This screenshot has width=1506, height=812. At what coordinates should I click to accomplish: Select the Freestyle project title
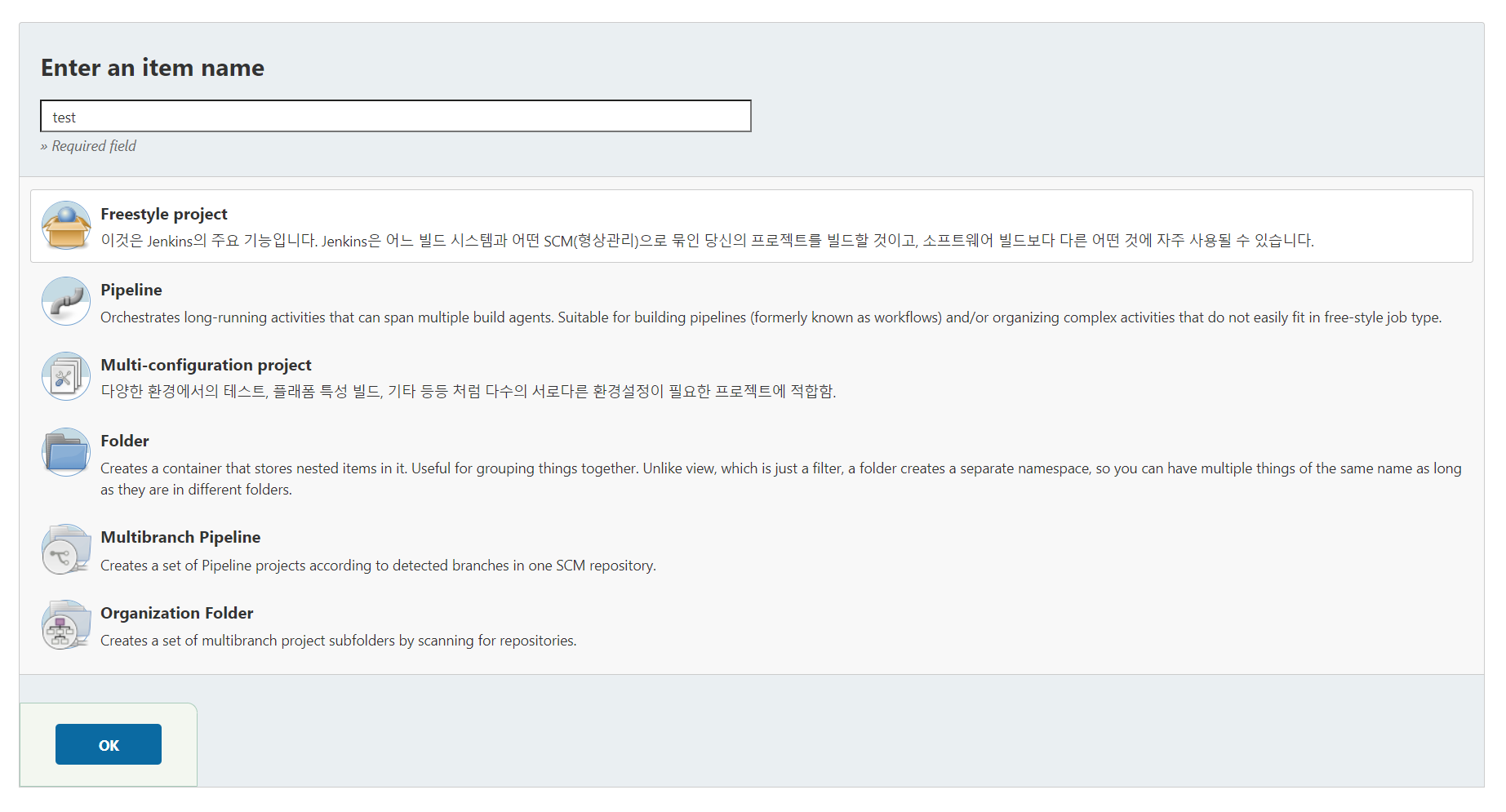pos(164,214)
